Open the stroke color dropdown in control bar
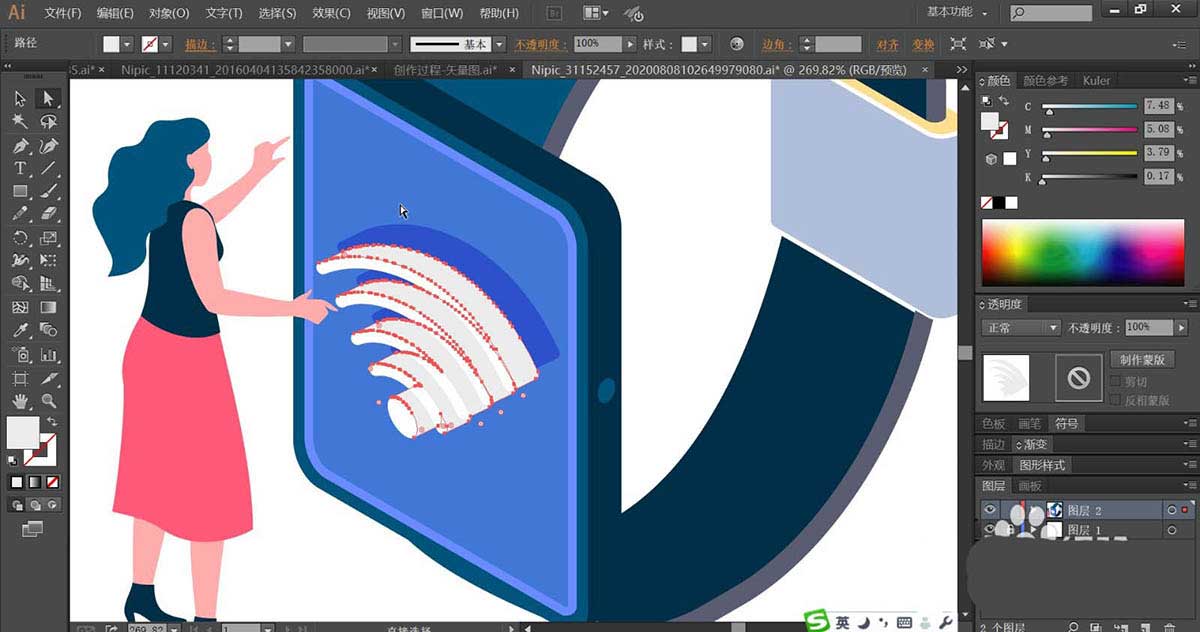The width and height of the screenshot is (1200, 632). 165,44
